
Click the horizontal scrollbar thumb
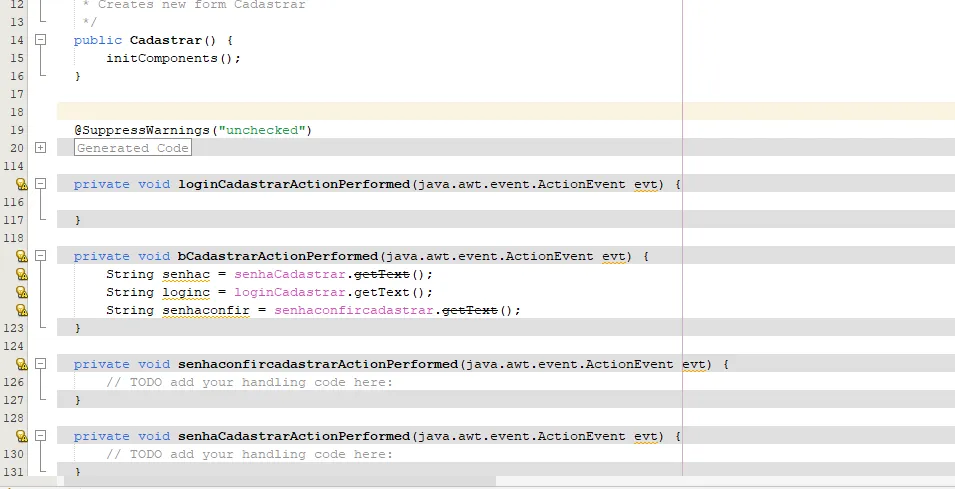coord(280,482)
